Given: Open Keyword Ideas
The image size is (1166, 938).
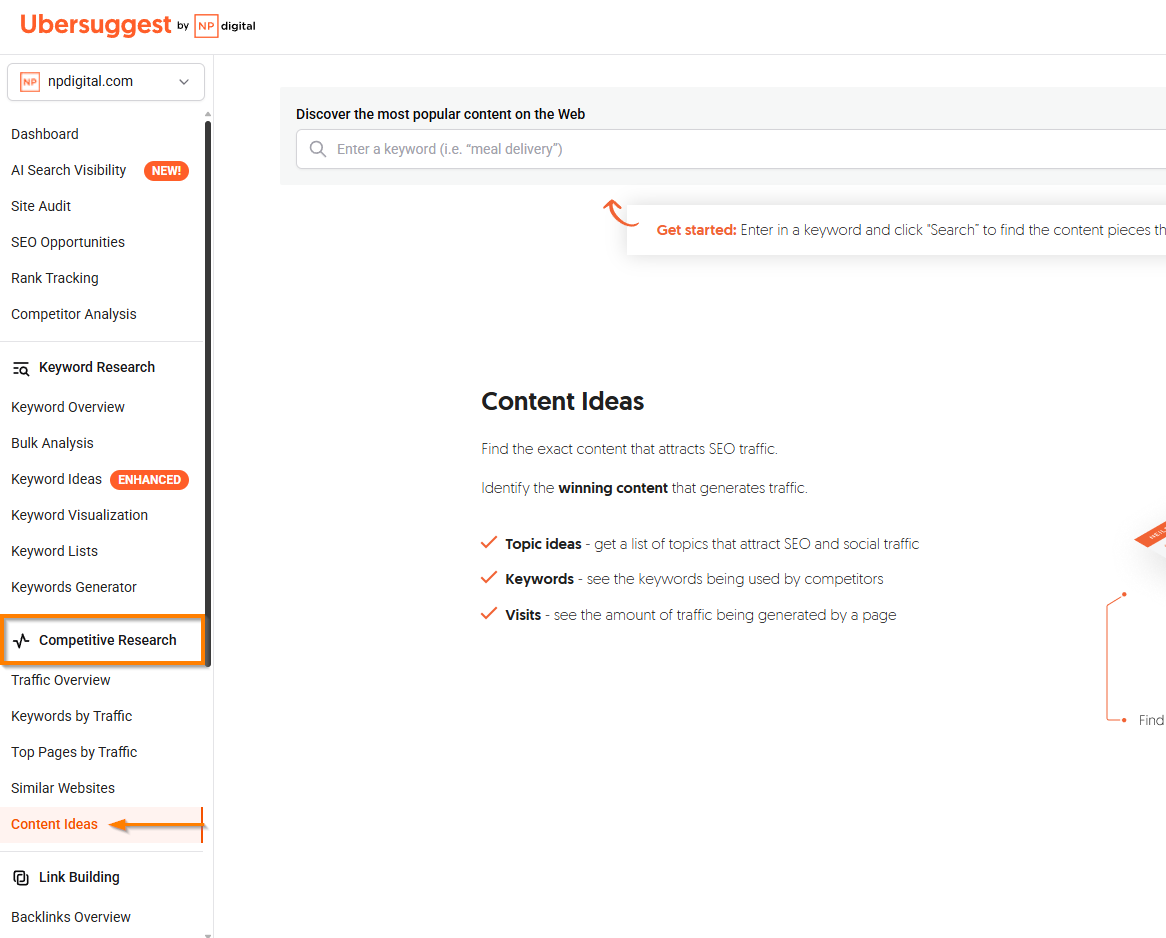Looking at the screenshot, I should pos(57,479).
